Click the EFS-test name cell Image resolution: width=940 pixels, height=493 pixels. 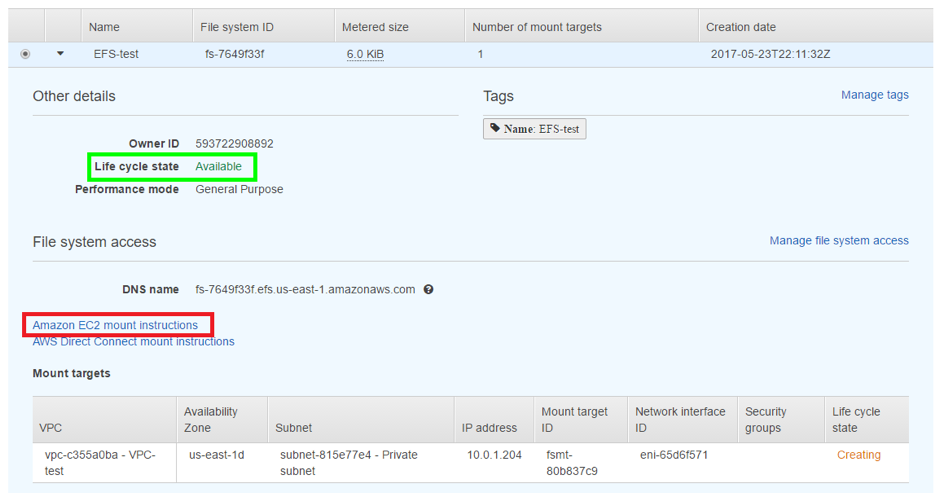click(x=116, y=54)
